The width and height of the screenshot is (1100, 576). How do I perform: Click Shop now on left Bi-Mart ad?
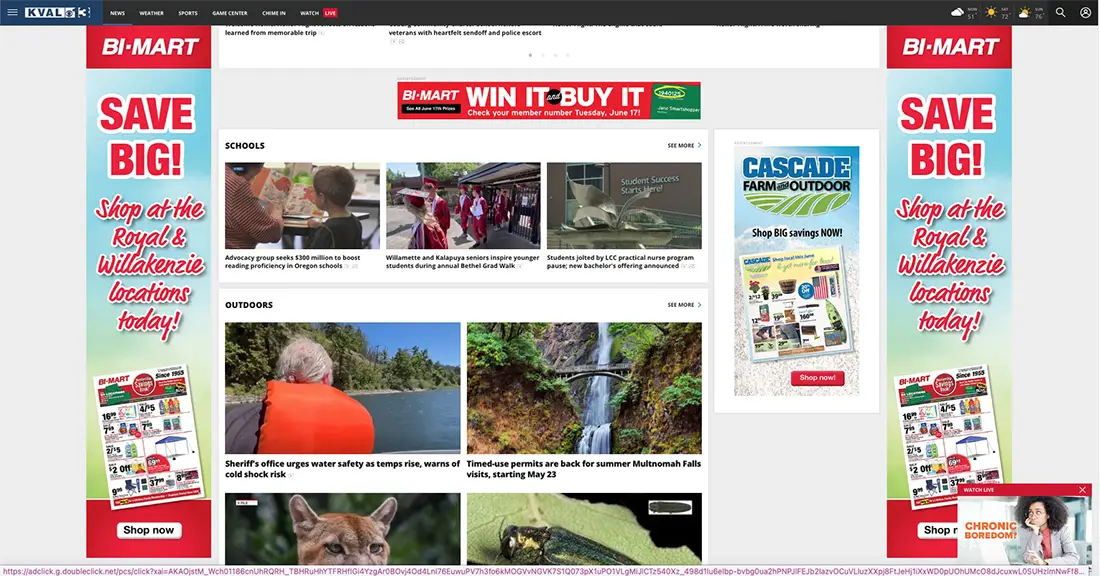pos(149,530)
